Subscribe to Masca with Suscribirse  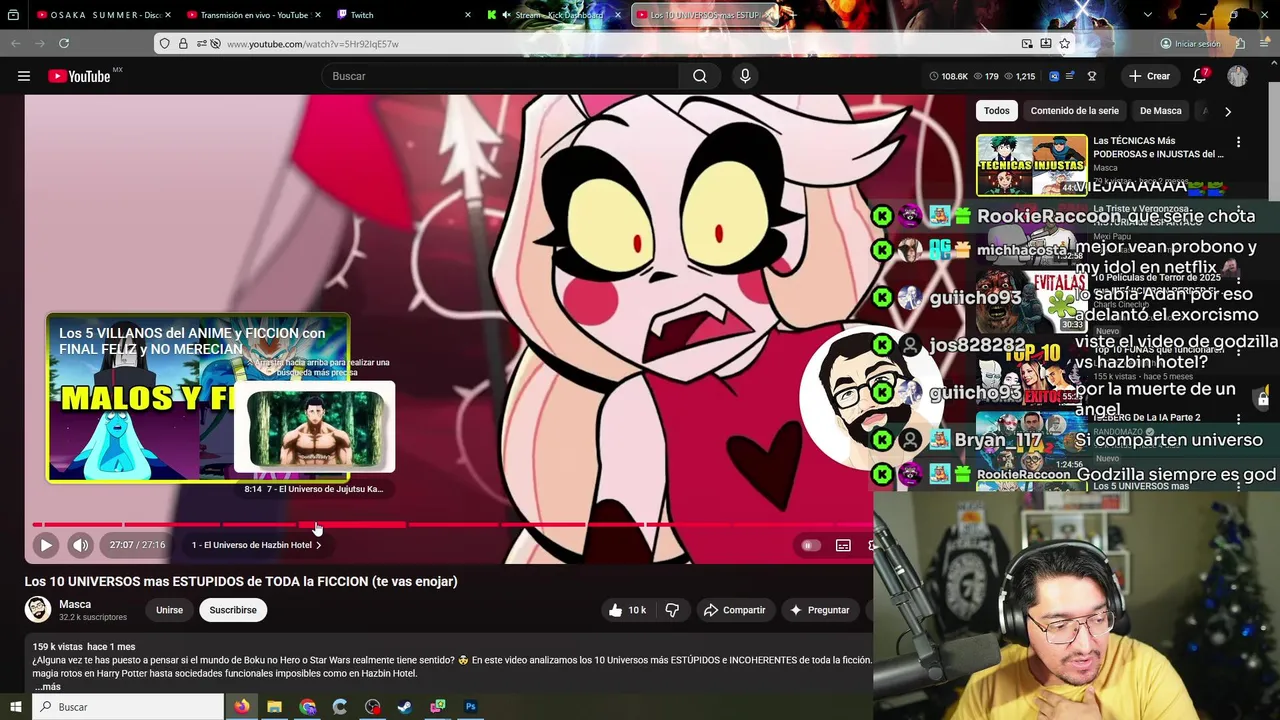click(x=233, y=610)
